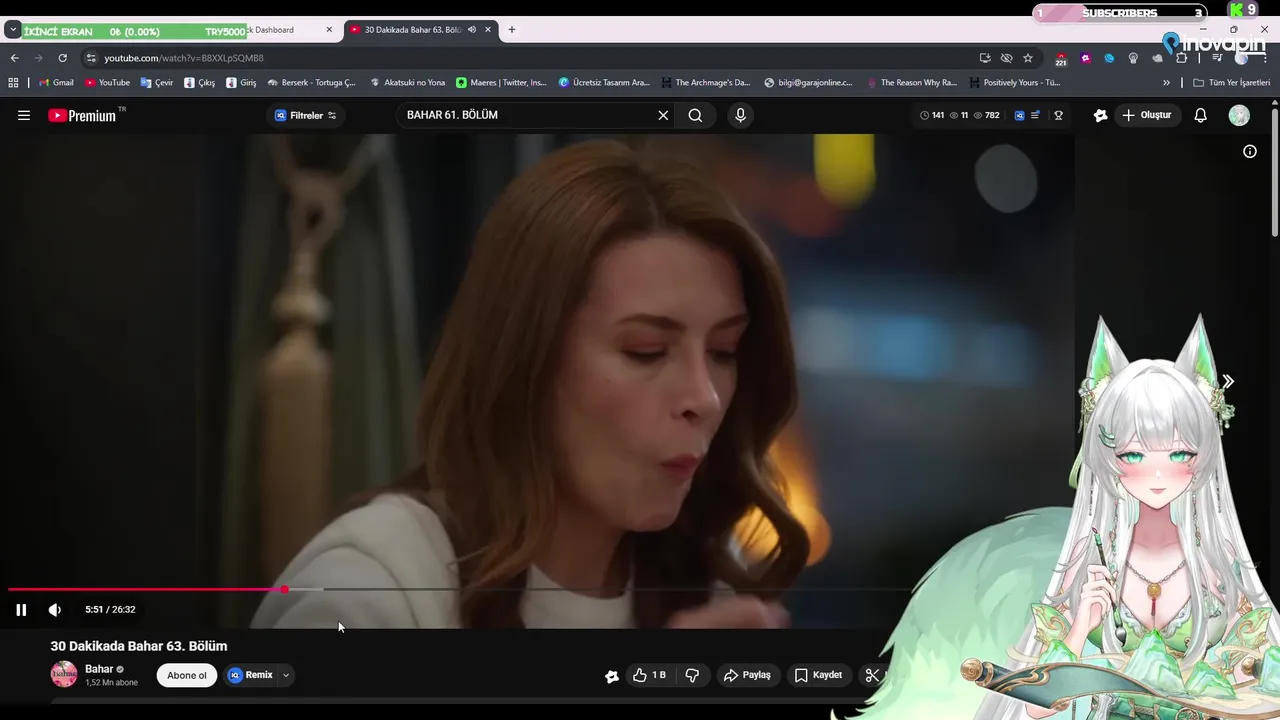Go back in browser history
This screenshot has width=1280, height=720.
click(15, 58)
